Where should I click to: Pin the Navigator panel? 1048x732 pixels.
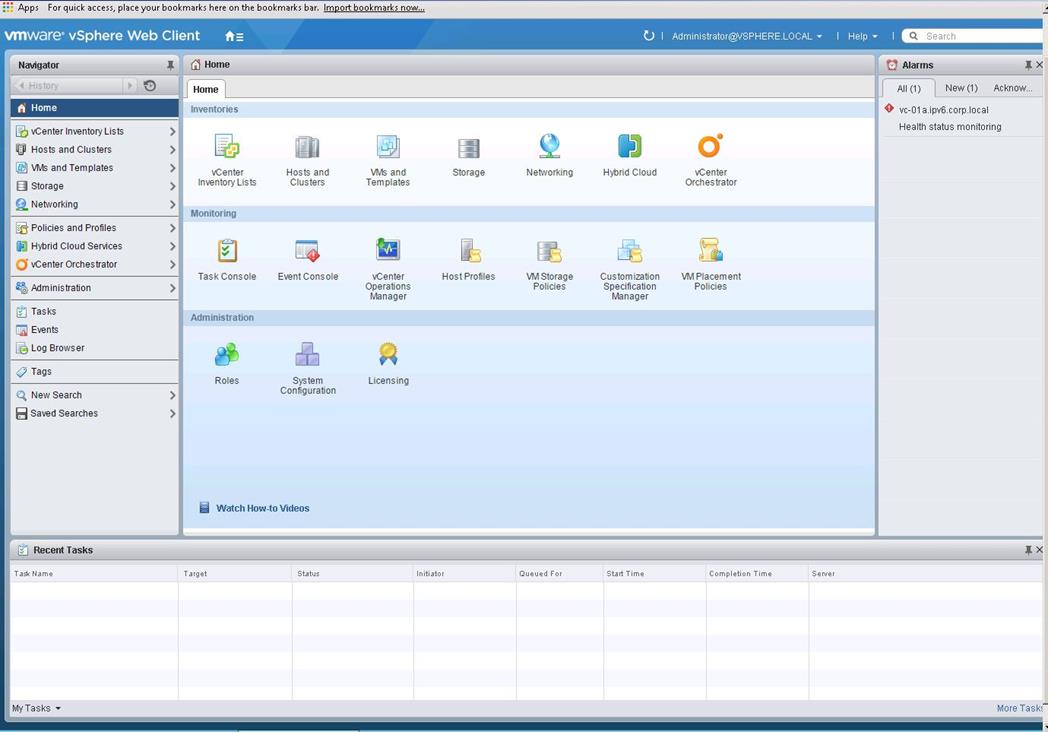pyautogui.click(x=170, y=65)
